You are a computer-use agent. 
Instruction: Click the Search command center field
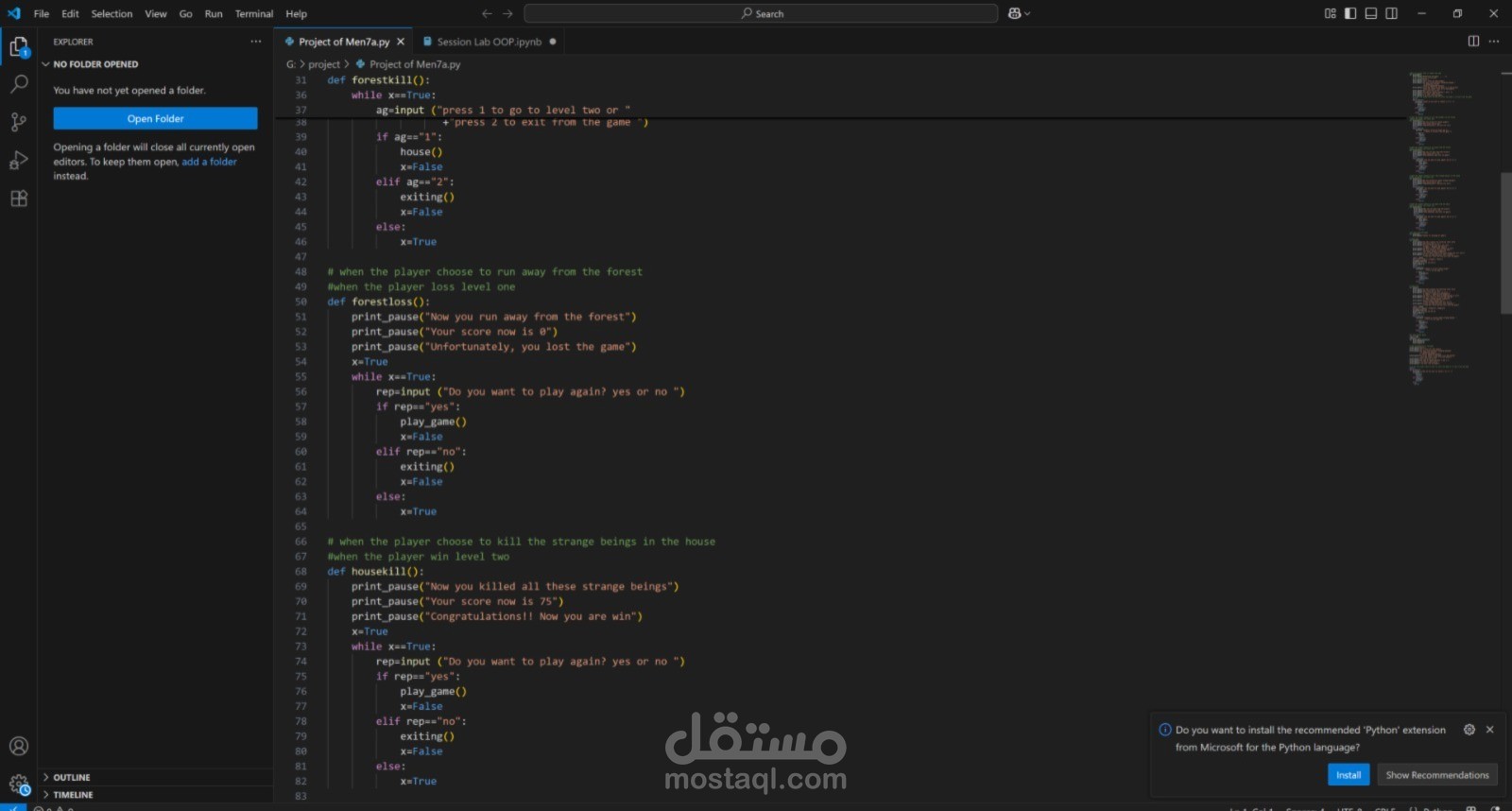[x=761, y=13]
